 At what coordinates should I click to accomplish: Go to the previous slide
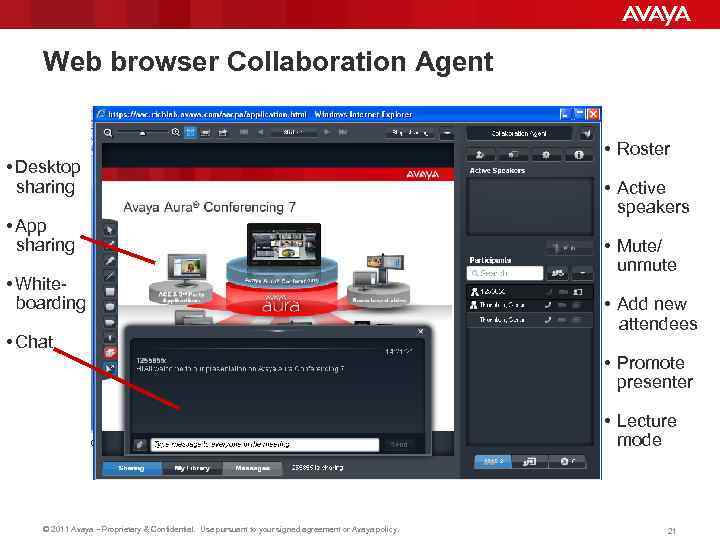pos(261,132)
